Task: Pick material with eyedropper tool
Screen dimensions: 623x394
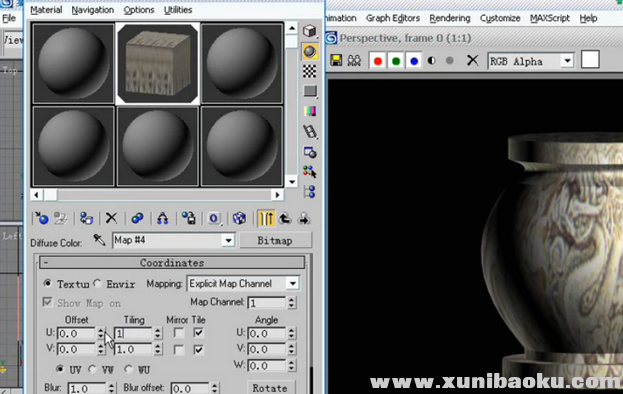Action: coord(99,240)
